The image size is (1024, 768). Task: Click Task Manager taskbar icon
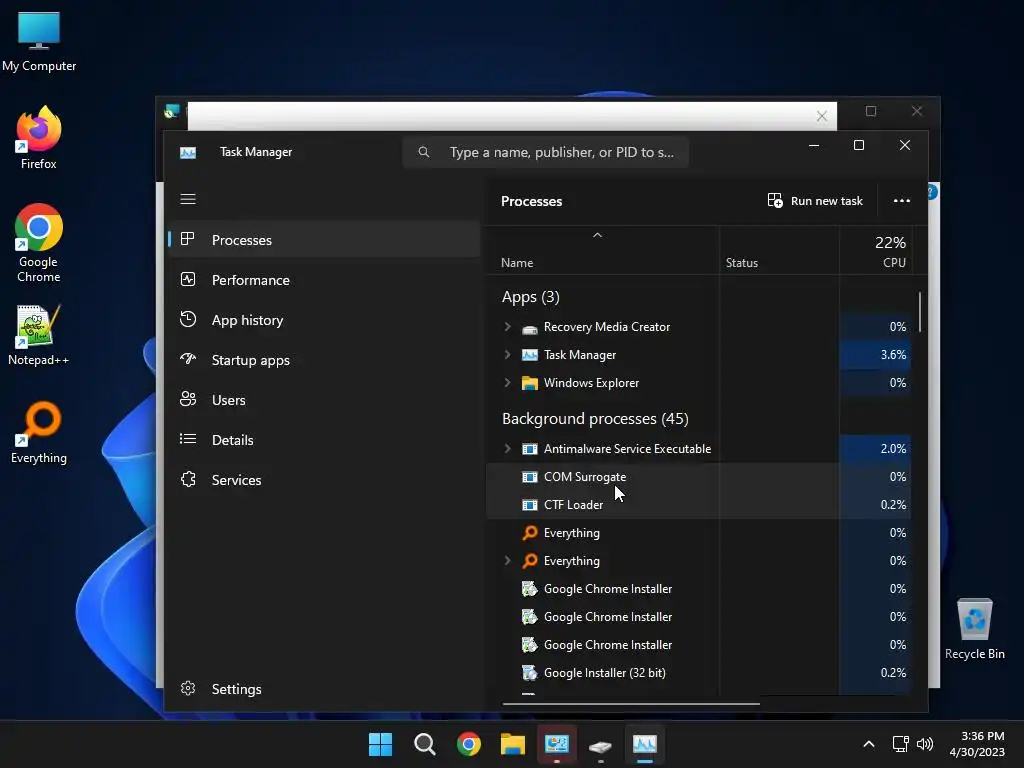tap(645, 744)
